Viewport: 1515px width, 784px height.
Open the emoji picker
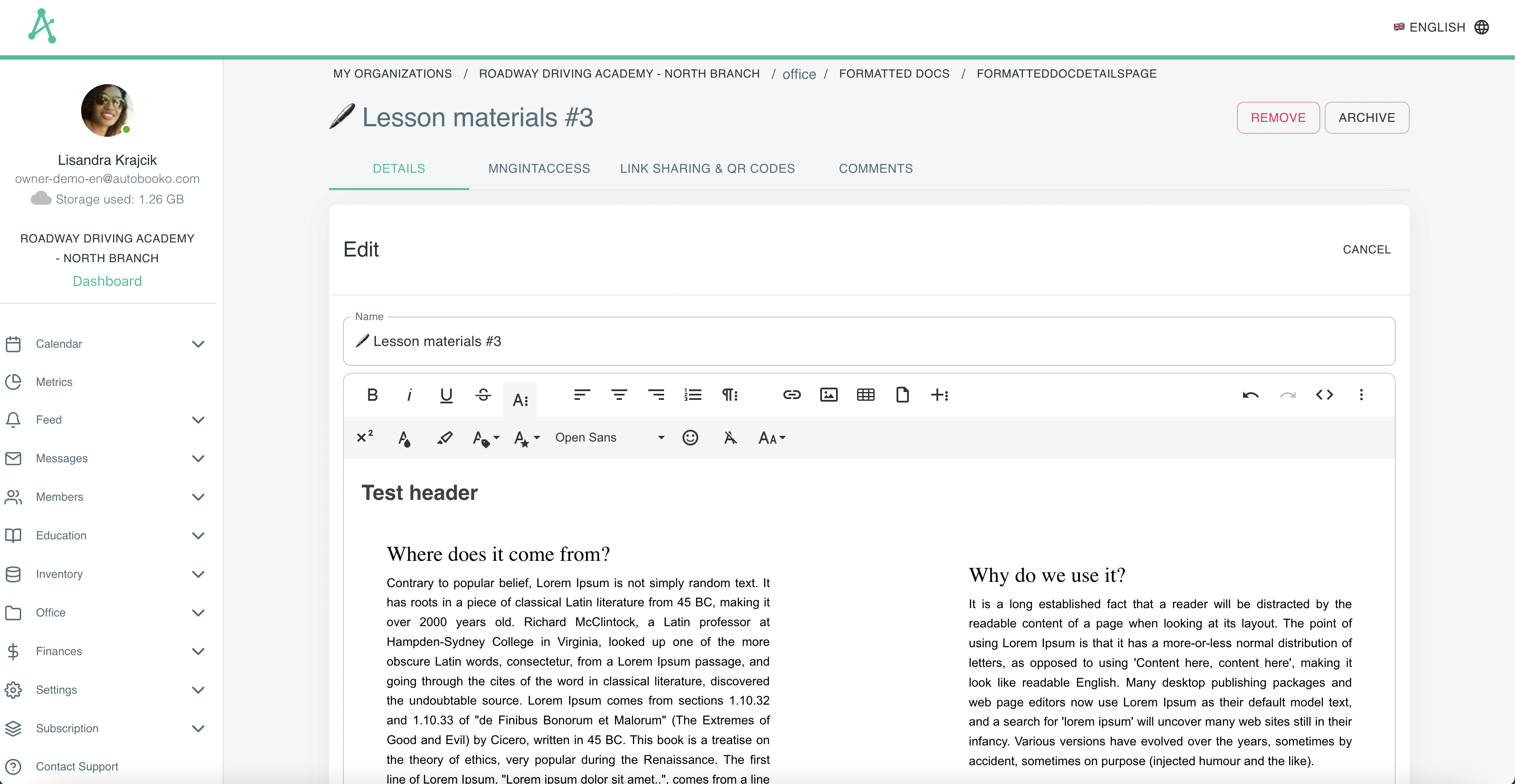690,438
